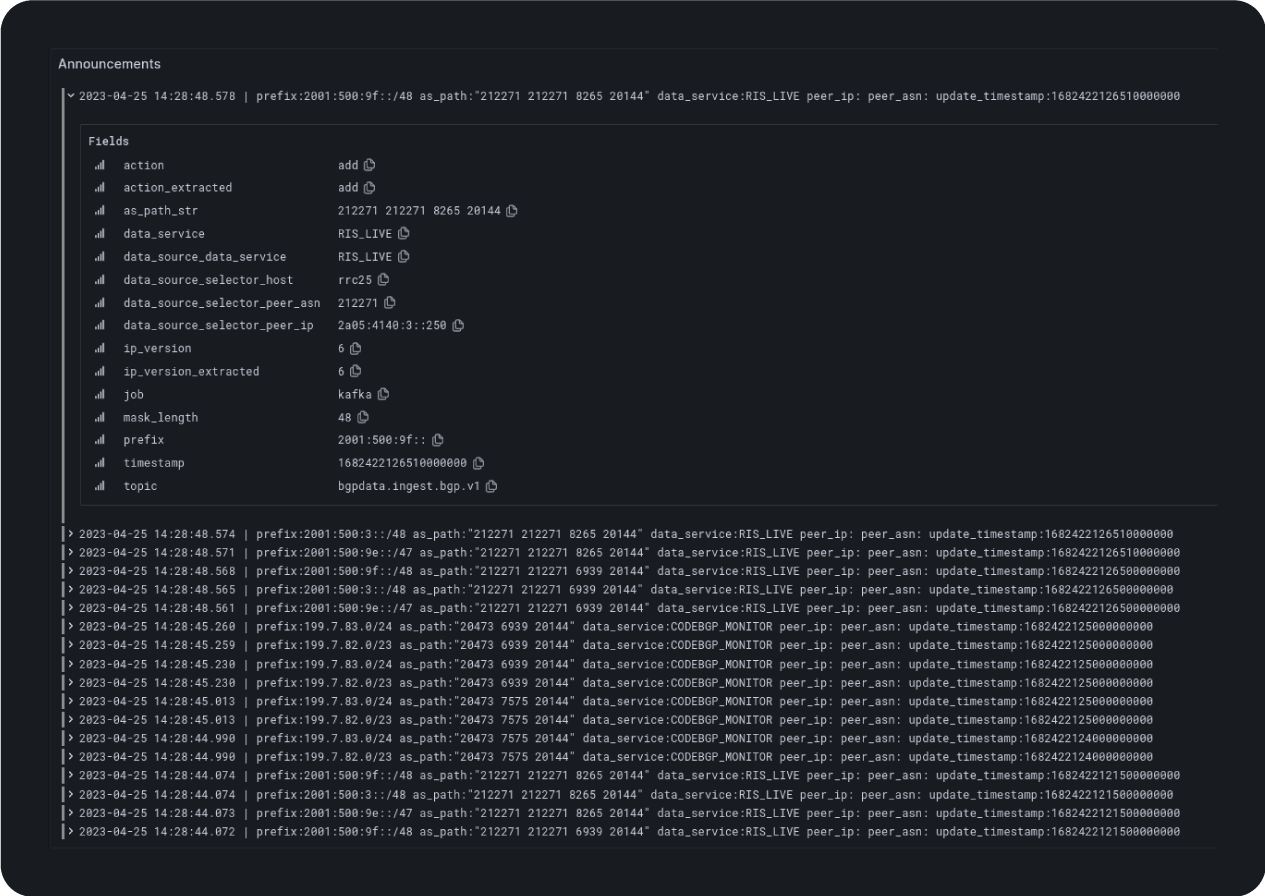
Task: Expand the 14:28:44.072 log row
Action: coord(71,831)
